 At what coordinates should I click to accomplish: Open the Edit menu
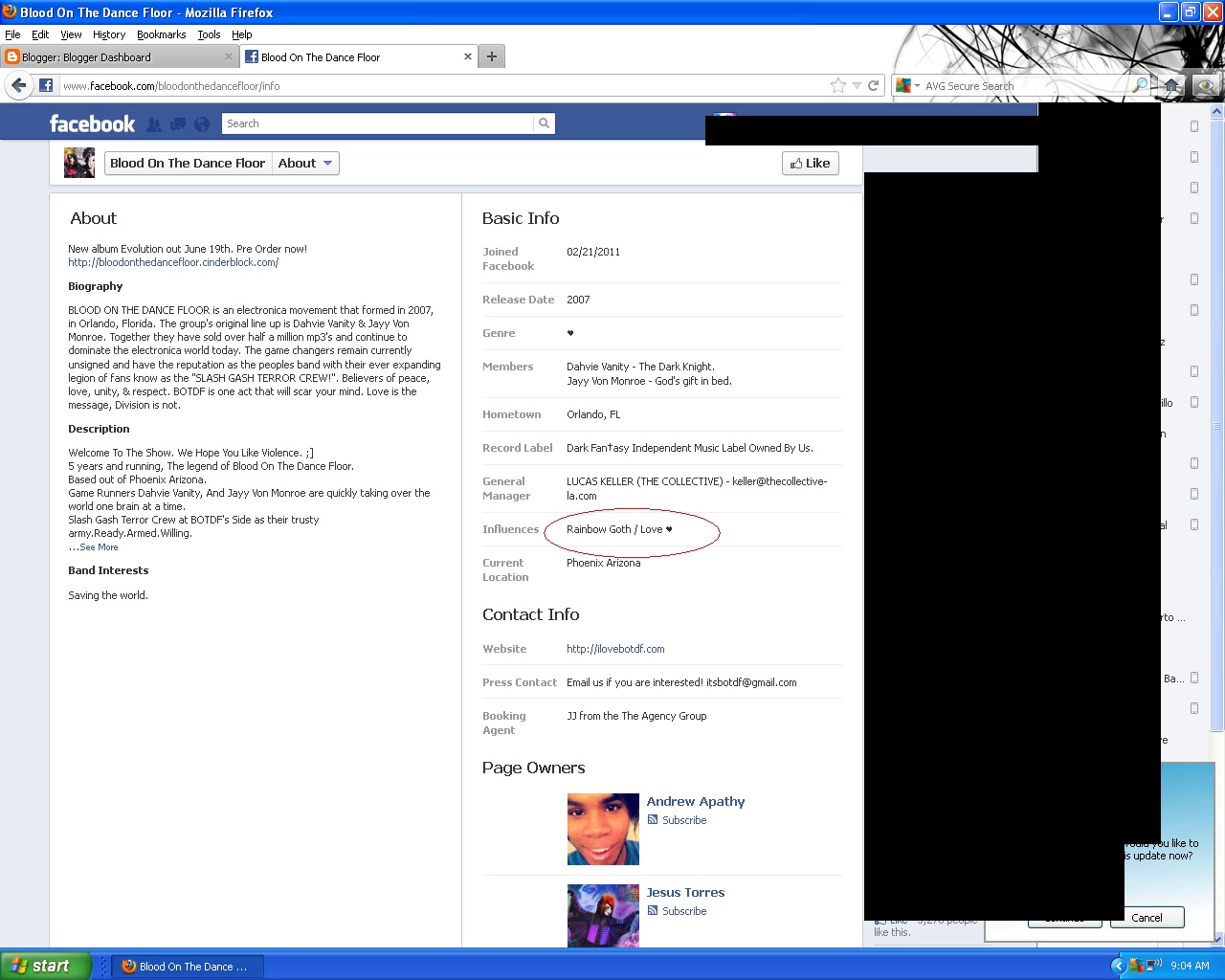click(40, 34)
